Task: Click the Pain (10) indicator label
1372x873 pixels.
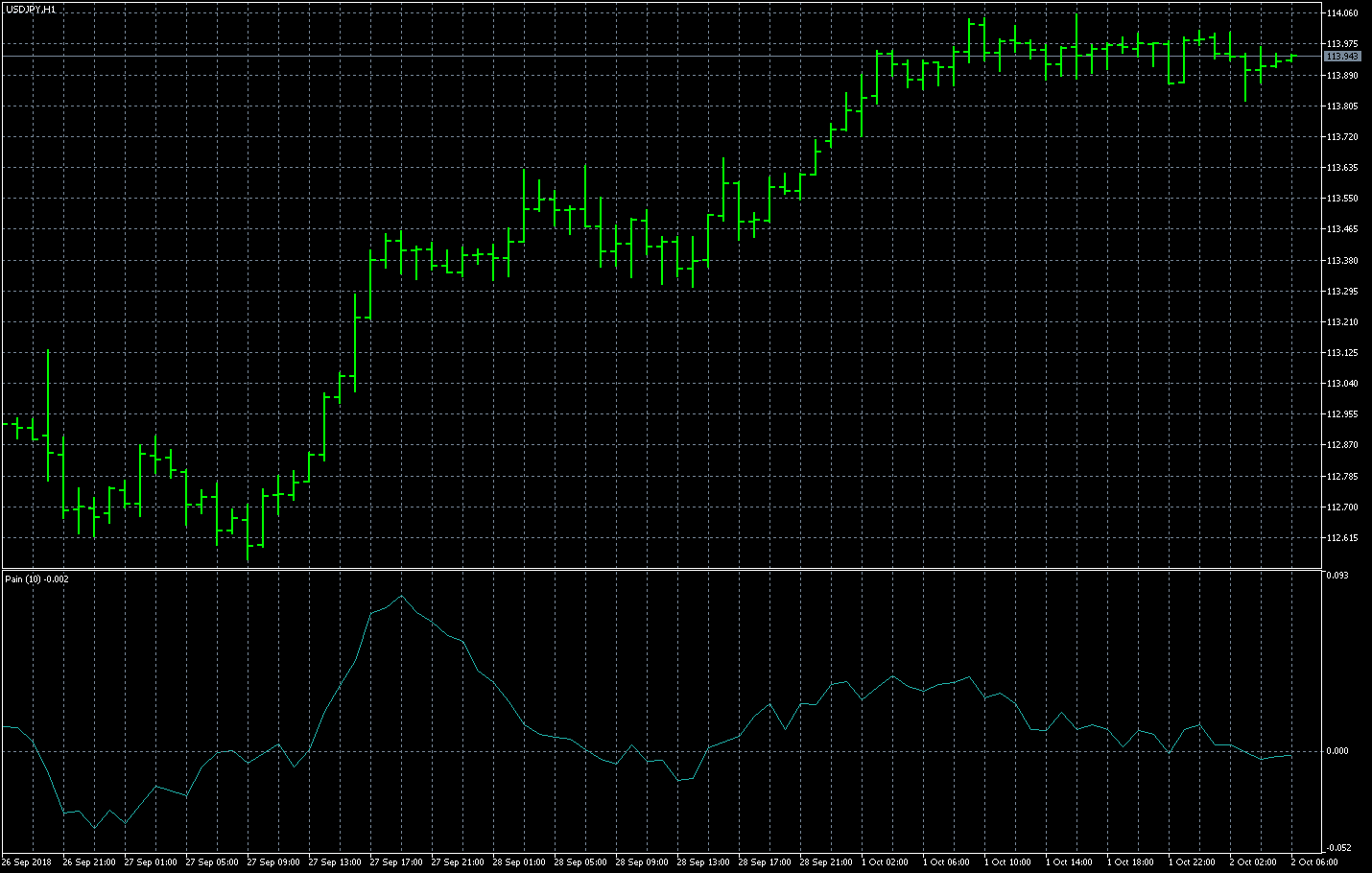Action: click(x=36, y=579)
